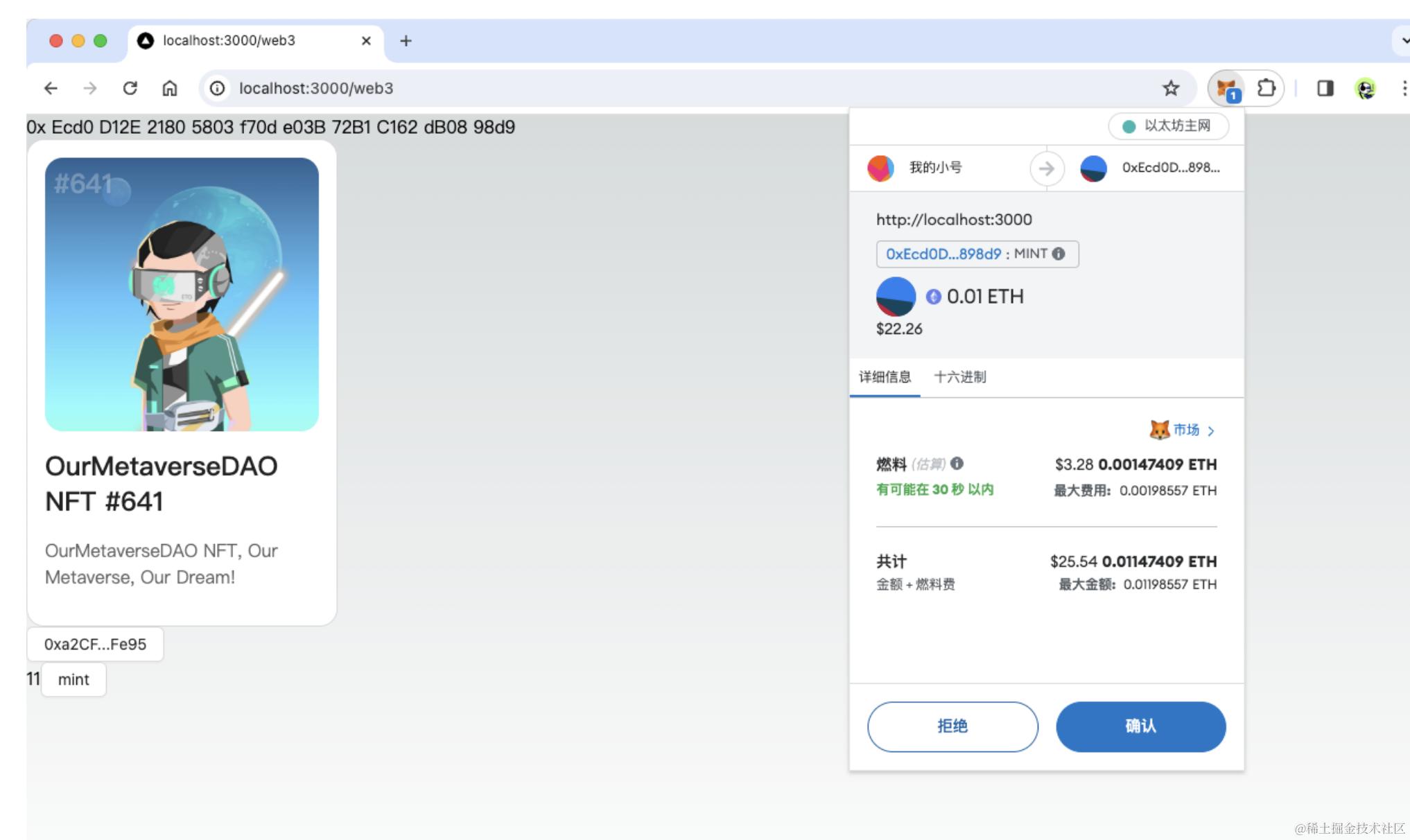Click the MINT contract info icon
This screenshot has height=840, width=1410.
tap(1058, 254)
